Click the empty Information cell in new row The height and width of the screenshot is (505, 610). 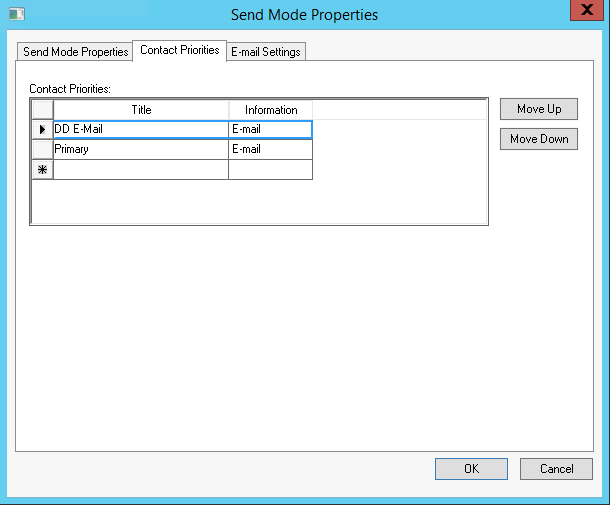click(x=271, y=170)
